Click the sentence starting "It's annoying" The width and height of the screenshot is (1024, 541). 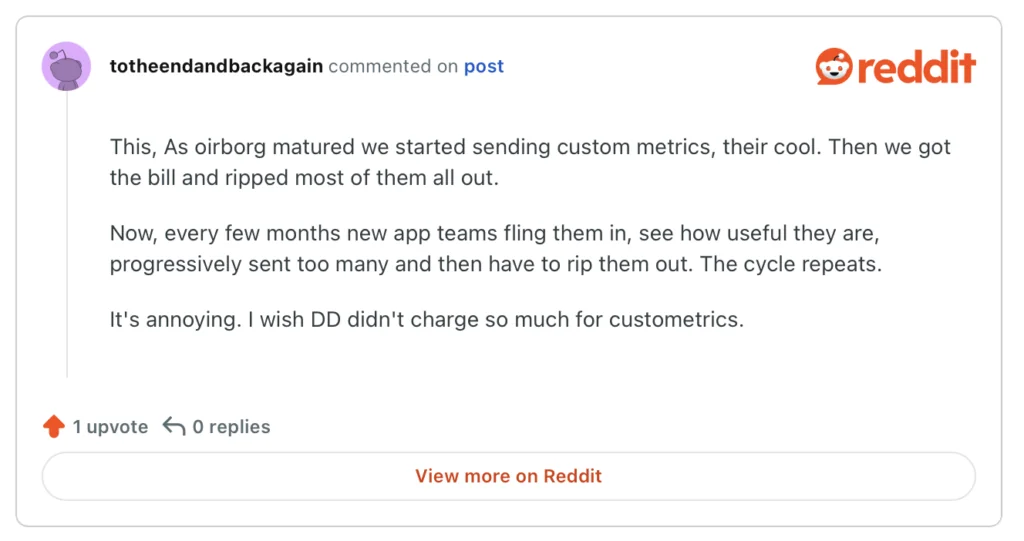(426, 321)
